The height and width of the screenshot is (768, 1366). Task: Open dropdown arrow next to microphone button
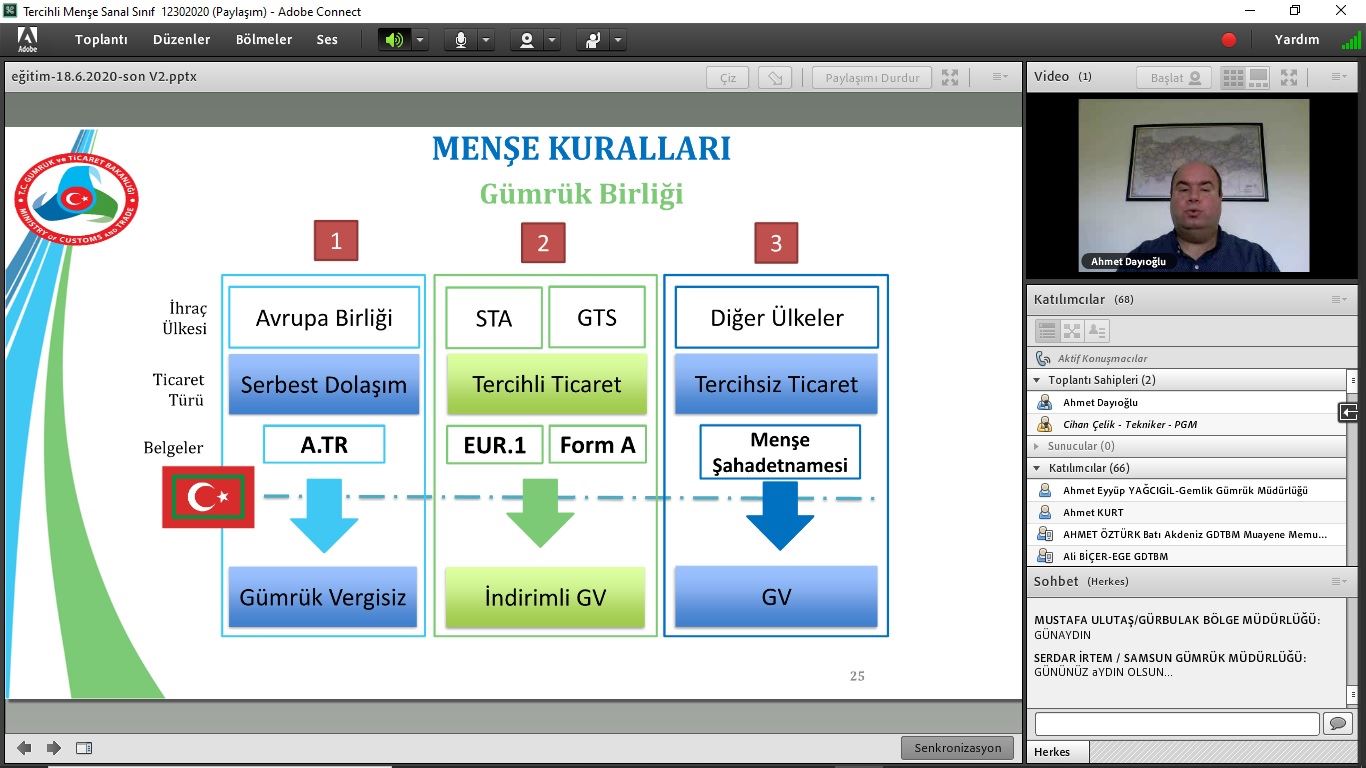486,40
